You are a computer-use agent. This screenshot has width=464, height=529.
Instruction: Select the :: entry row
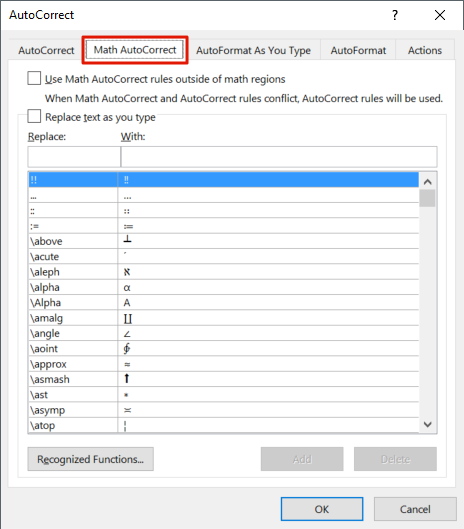pos(224,211)
